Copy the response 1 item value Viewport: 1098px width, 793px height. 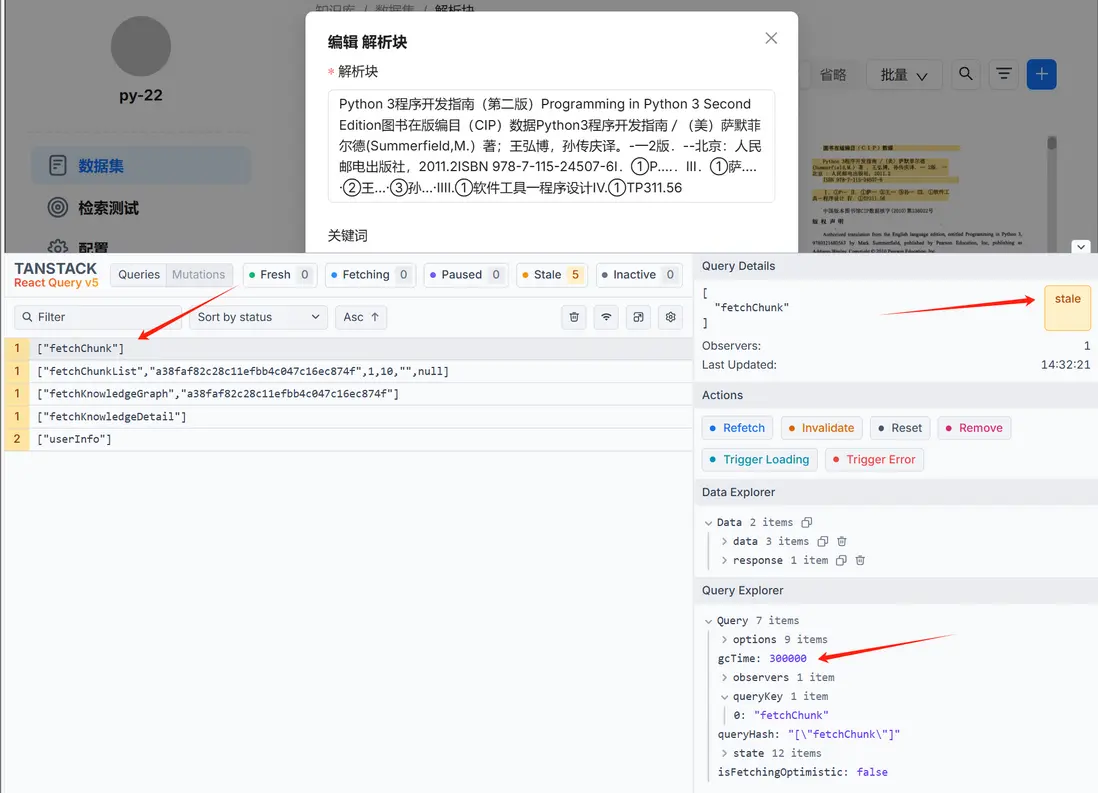pos(842,560)
